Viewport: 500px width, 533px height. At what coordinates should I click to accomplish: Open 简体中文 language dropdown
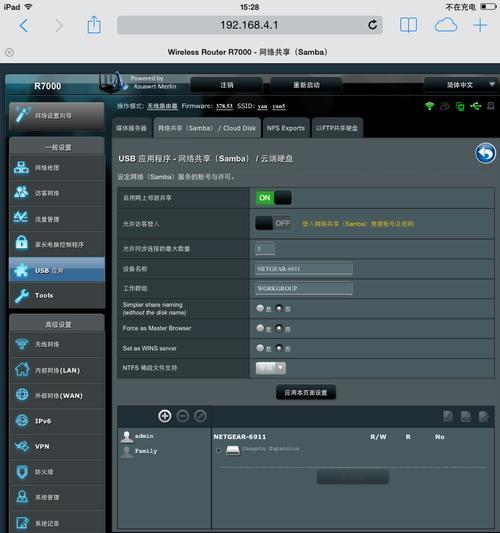pos(461,85)
